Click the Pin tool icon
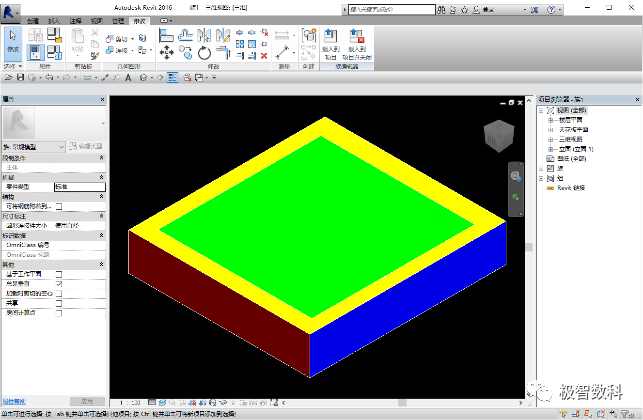Image resolution: width=643 pixels, height=420 pixels. point(264,44)
